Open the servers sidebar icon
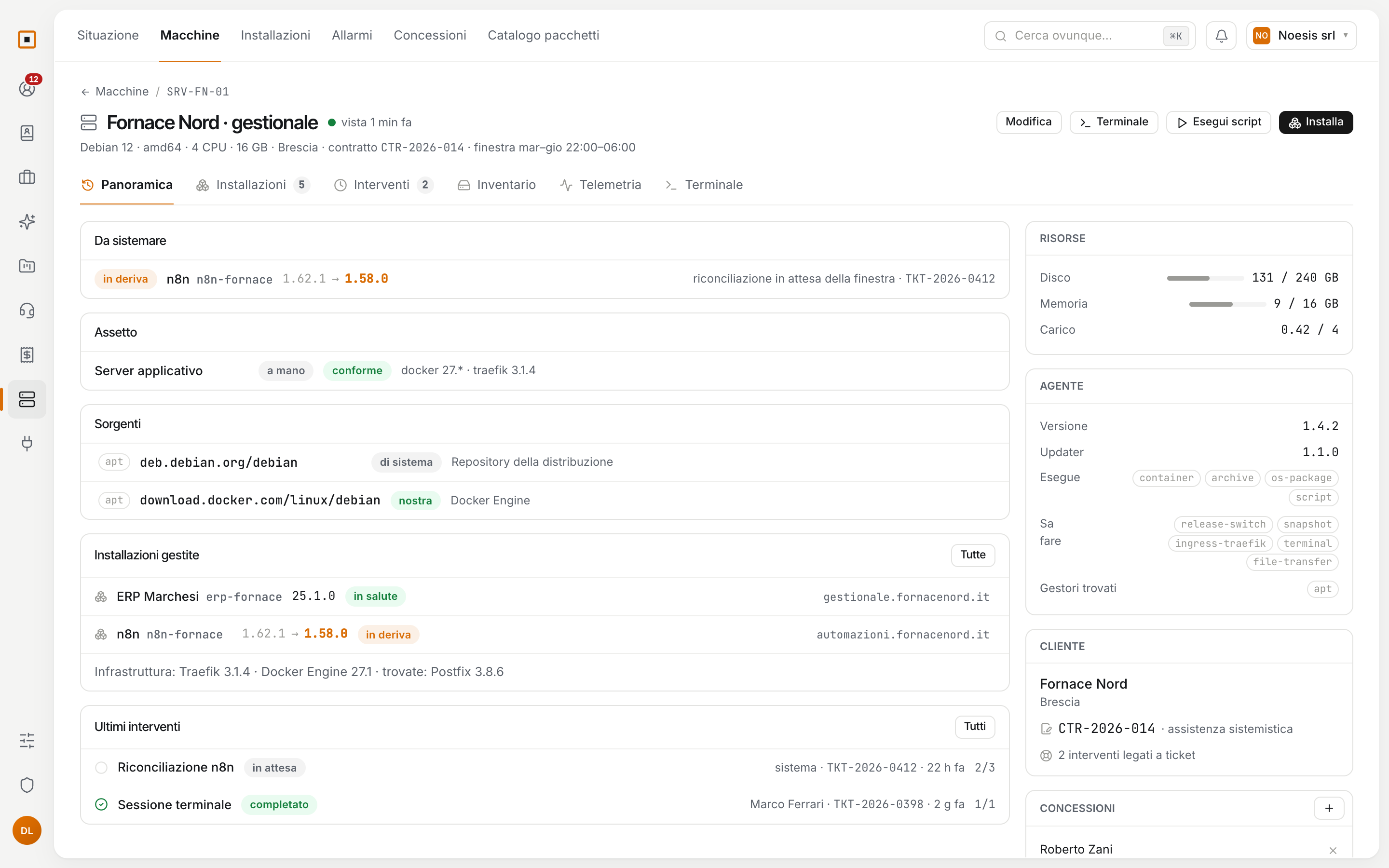This screenshot has height=868, width=1389. [27, 399]
